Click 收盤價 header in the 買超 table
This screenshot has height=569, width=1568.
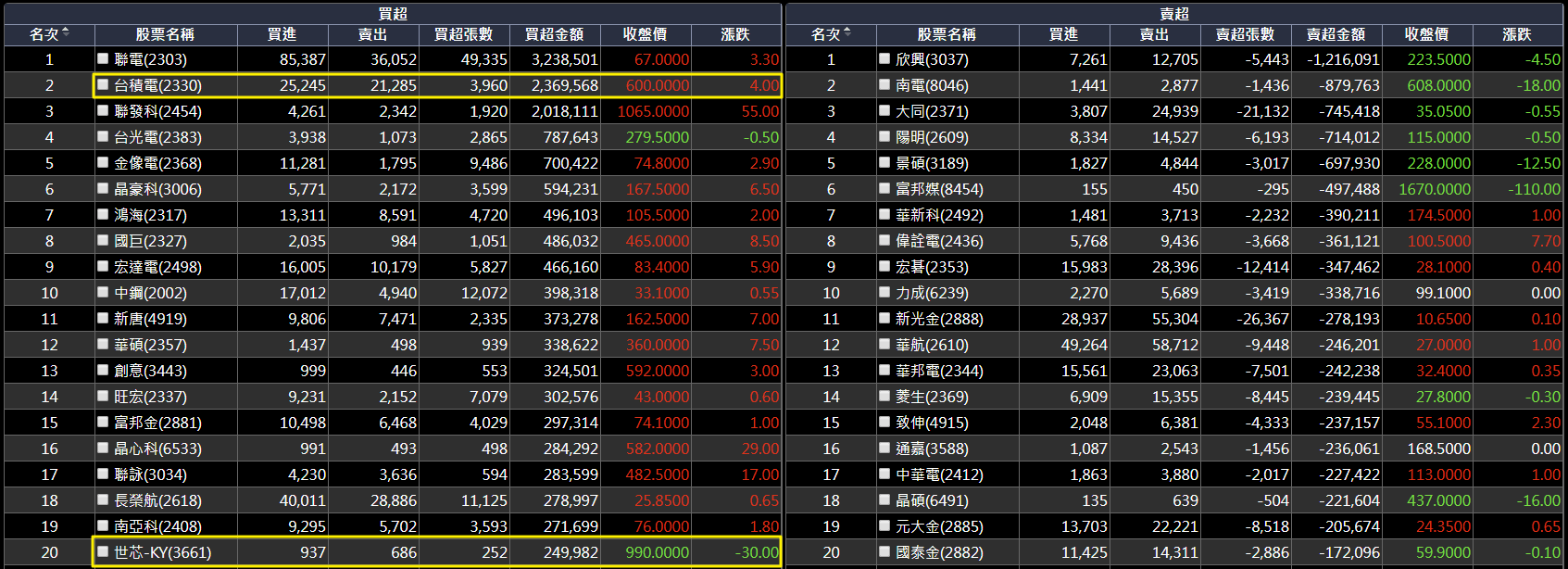(x=645, y=34)
